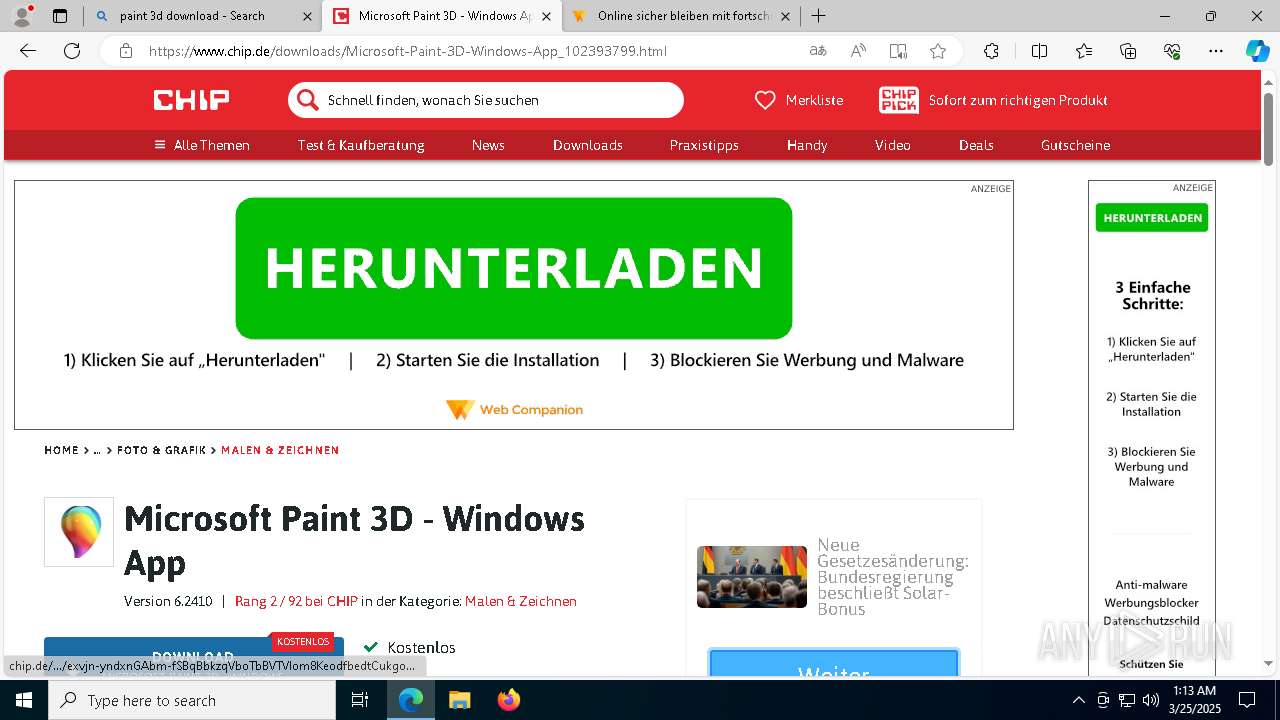Open the Video section
This screenshot has height=720, width=1280.
pos(893,145)
